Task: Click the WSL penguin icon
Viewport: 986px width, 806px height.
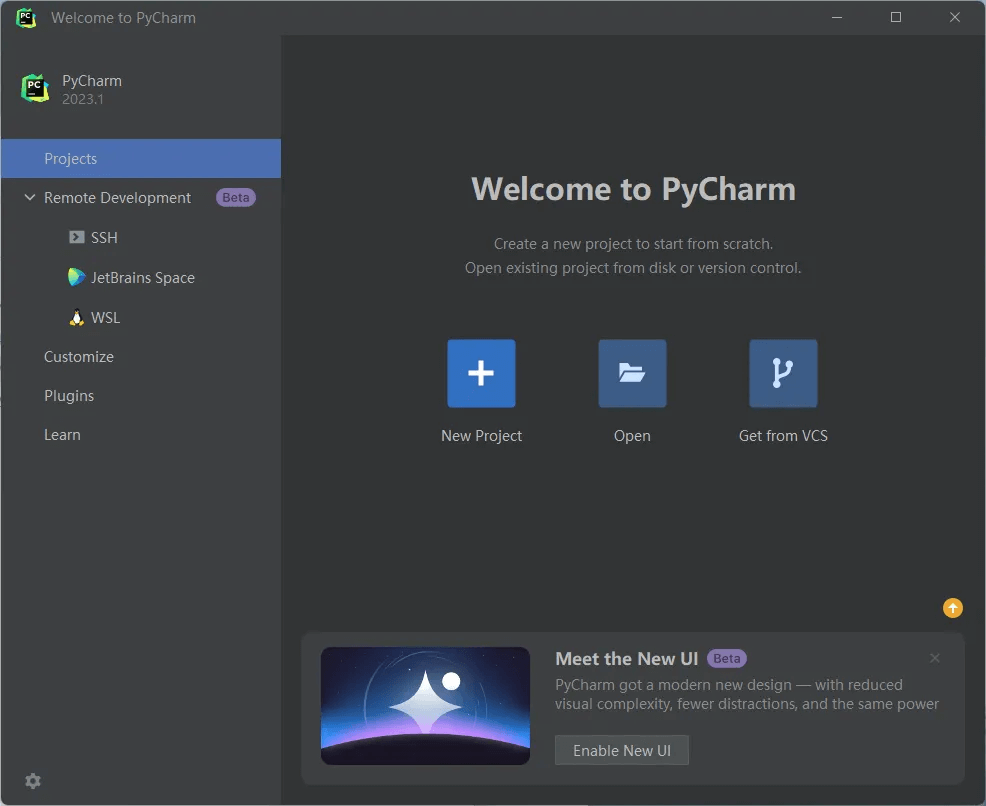Action: coord(77,317)
